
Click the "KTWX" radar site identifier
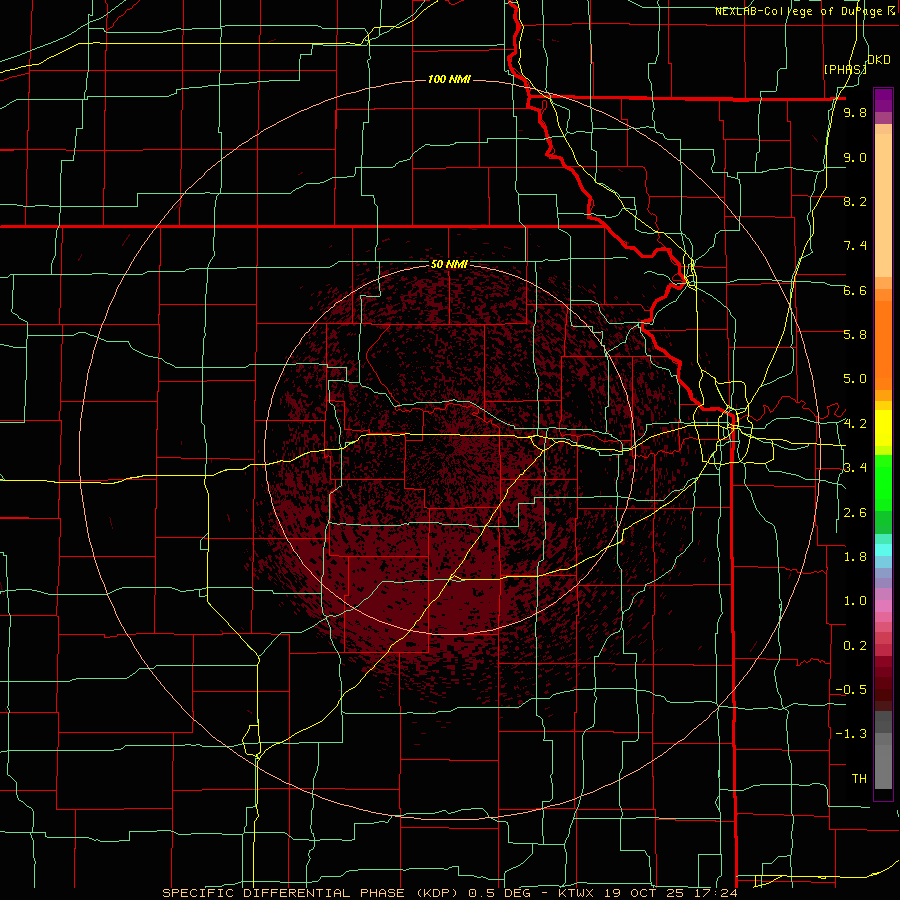pyautogui.click(x=576, y=893)
